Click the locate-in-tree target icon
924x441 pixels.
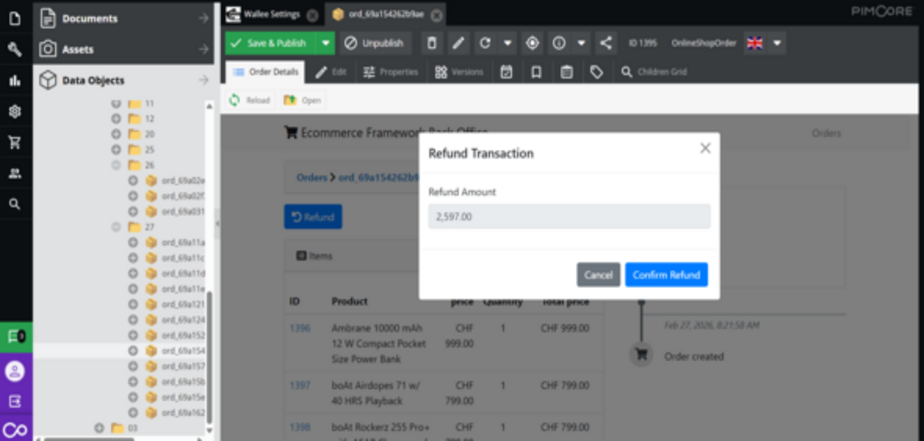532,43
